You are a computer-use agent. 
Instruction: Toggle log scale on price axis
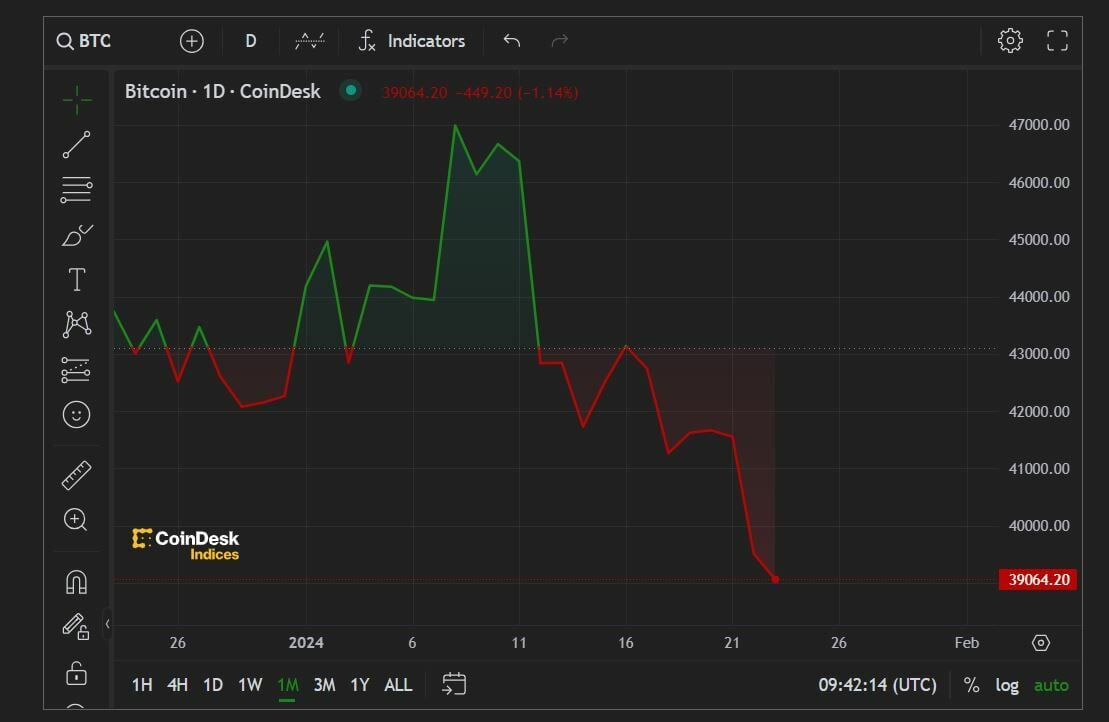[1007, 685]
